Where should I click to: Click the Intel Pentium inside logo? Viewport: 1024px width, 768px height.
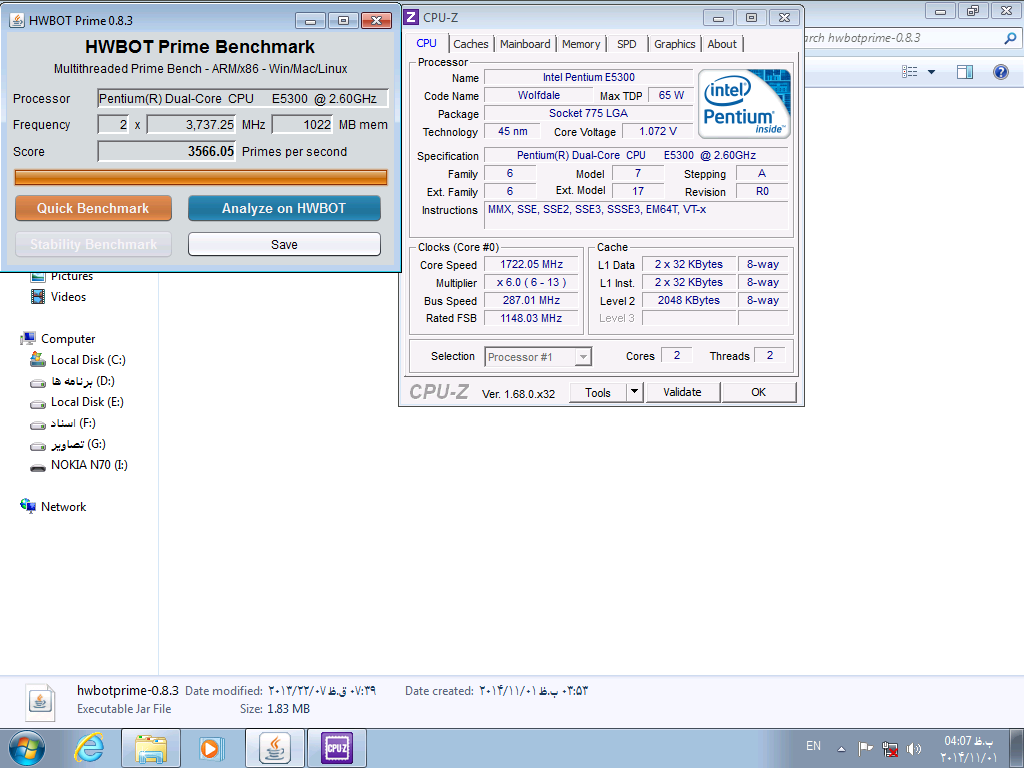pos(744,103)
